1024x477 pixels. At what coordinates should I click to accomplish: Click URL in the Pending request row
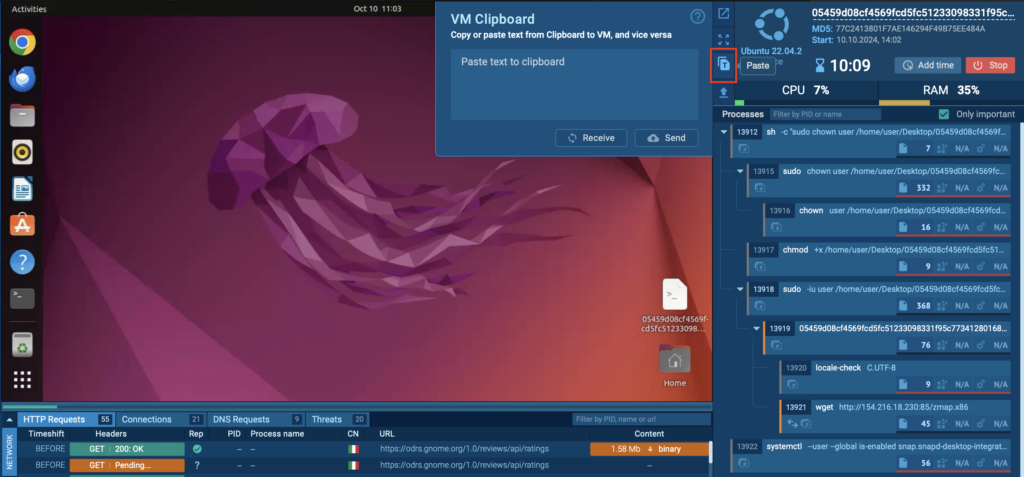click(464, 465)
